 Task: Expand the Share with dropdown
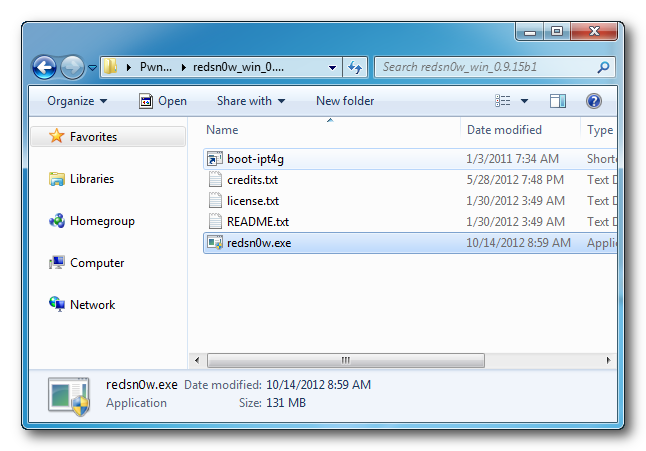click(250, 101)
